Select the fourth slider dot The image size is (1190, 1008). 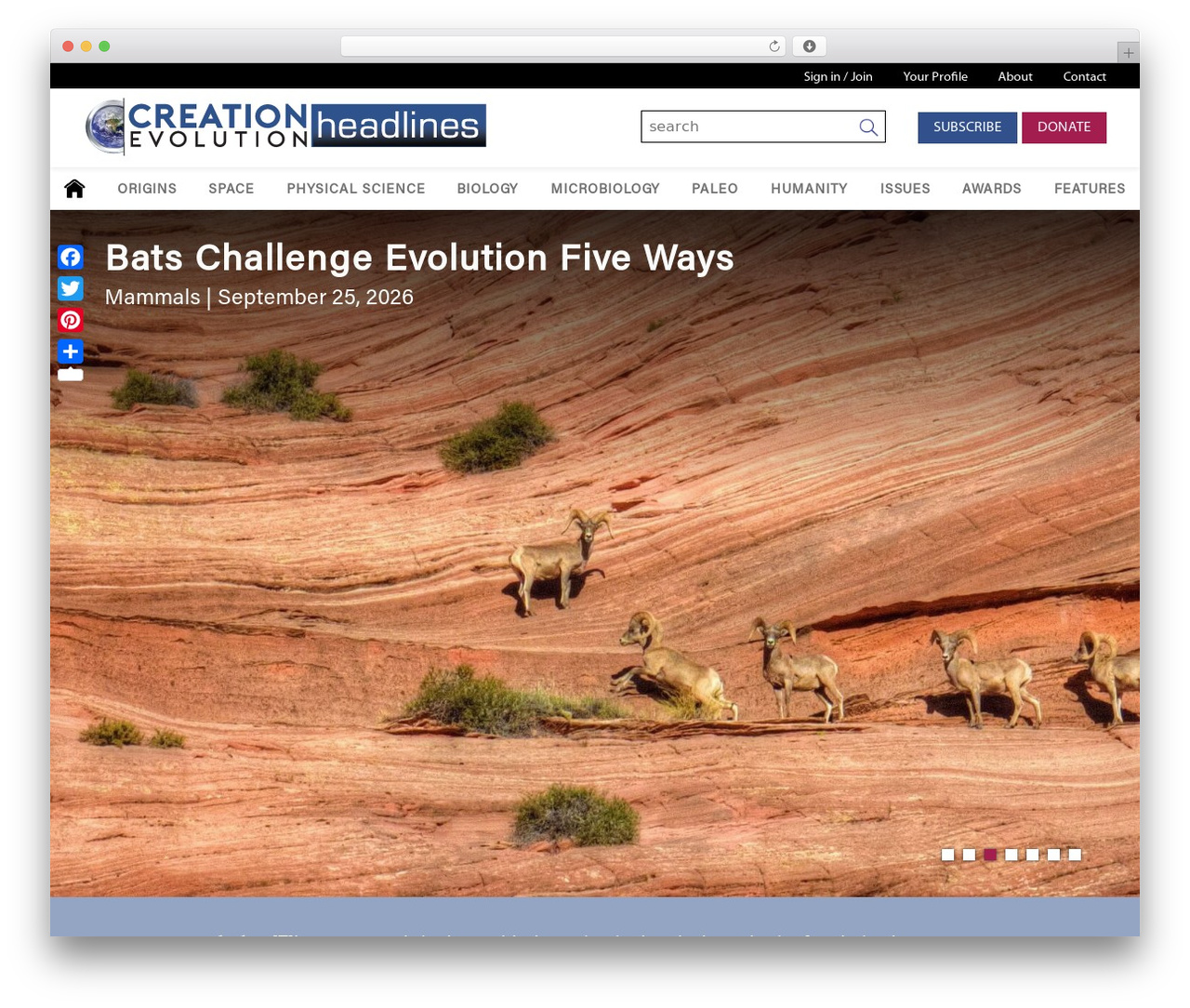click(1011, 855)
